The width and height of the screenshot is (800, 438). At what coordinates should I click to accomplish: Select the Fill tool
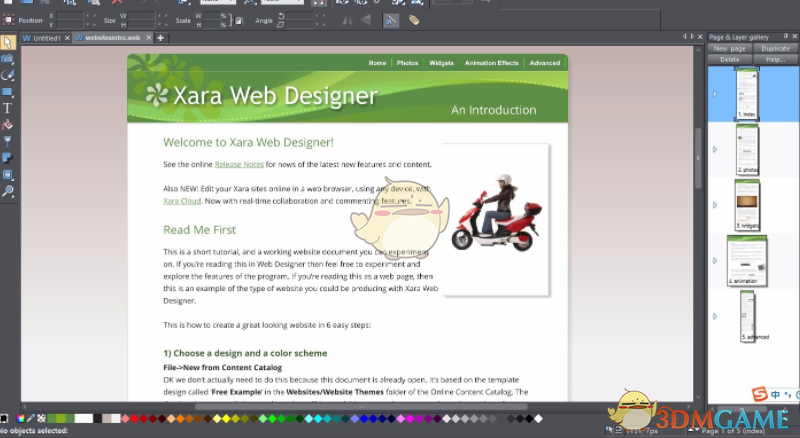pyautogui.click(x=8, y=125)
